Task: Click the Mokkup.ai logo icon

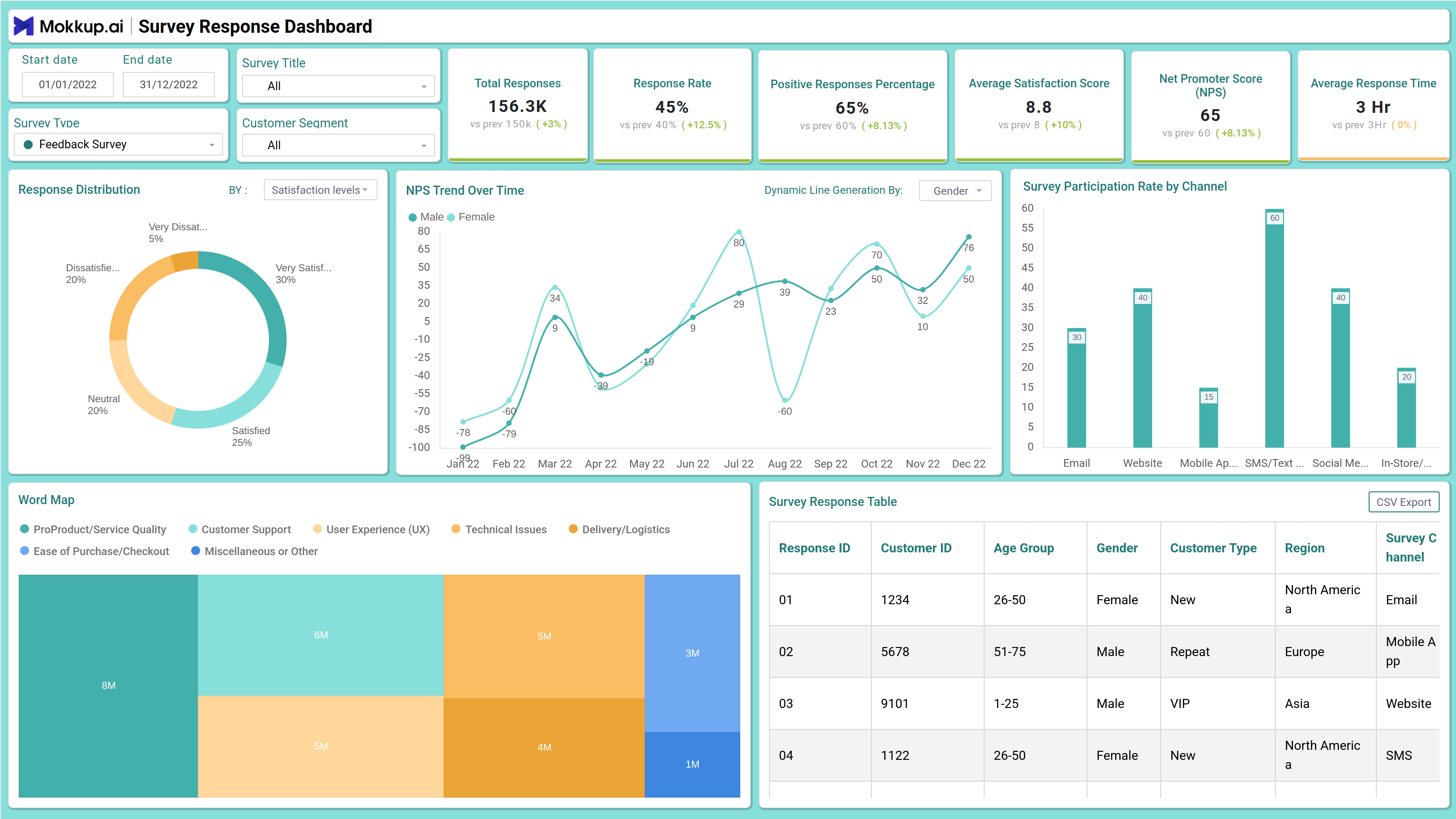Action: tap(23, 26)
